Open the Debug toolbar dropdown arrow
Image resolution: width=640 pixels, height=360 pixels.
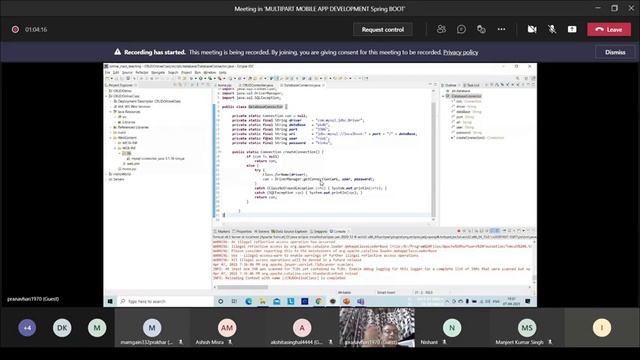(x=195, y=78)
